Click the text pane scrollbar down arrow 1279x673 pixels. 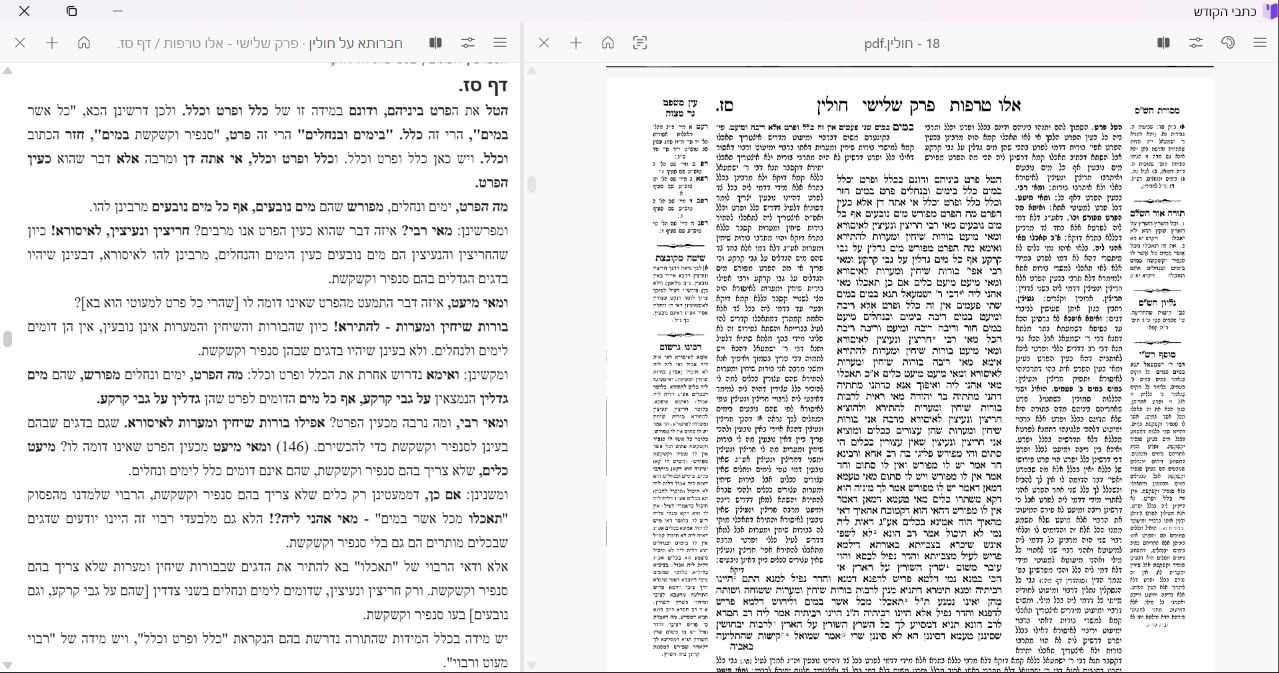coord(8,665)
